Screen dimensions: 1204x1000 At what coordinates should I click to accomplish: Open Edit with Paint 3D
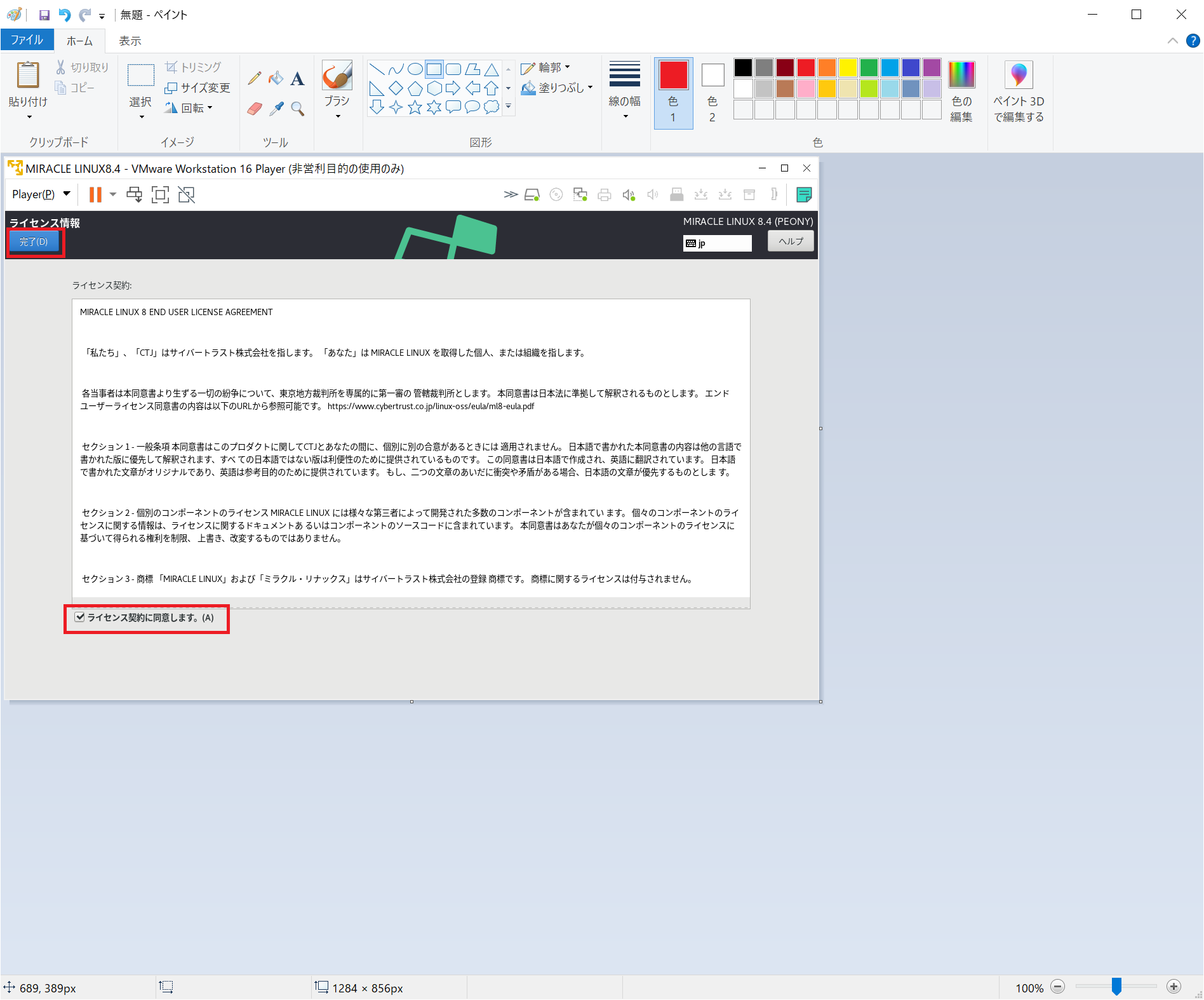coord(1019,91)
